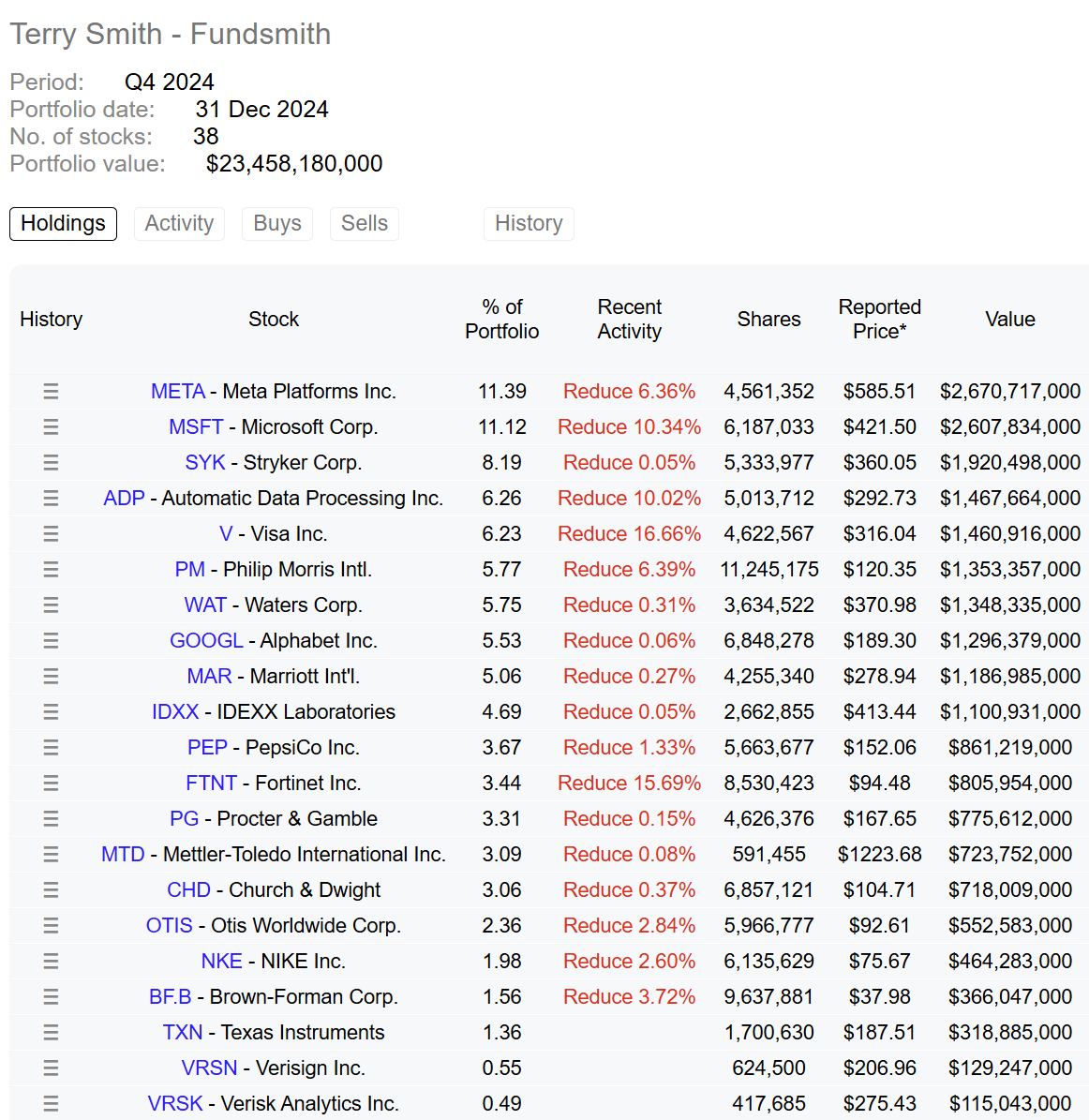Open history icon for NIKE row
The image size is (1089, 1120).
pos(51,962)
